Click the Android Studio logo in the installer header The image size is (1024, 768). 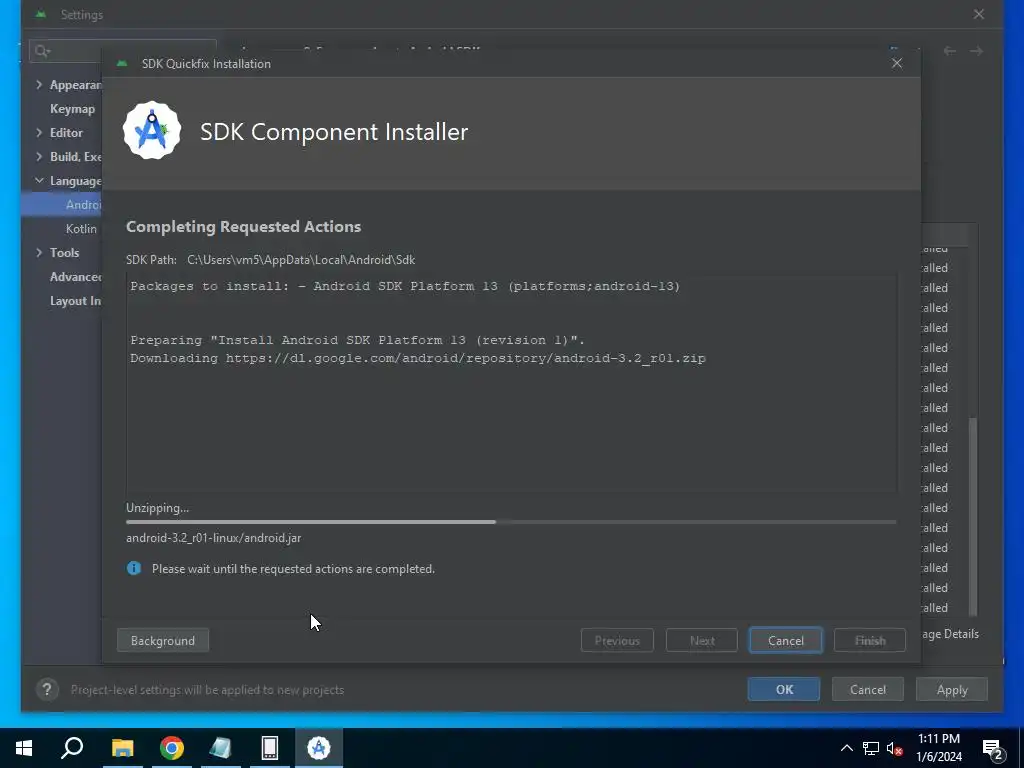(x=152, y=130)
